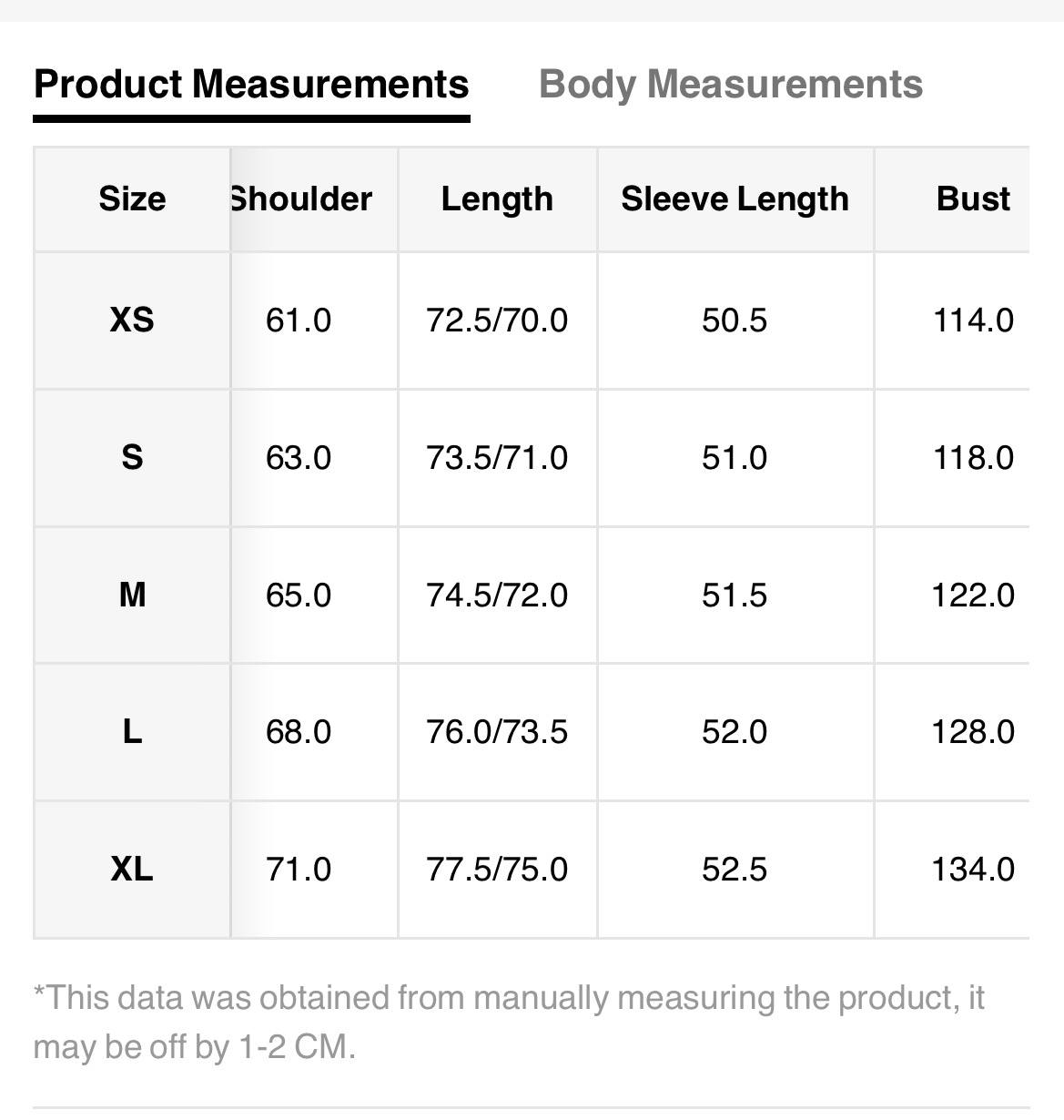Image resolution: width=1064 pixels, height=1120 pixels.
Task: Select the Product Measurements tab
Action: pos(251,85)
